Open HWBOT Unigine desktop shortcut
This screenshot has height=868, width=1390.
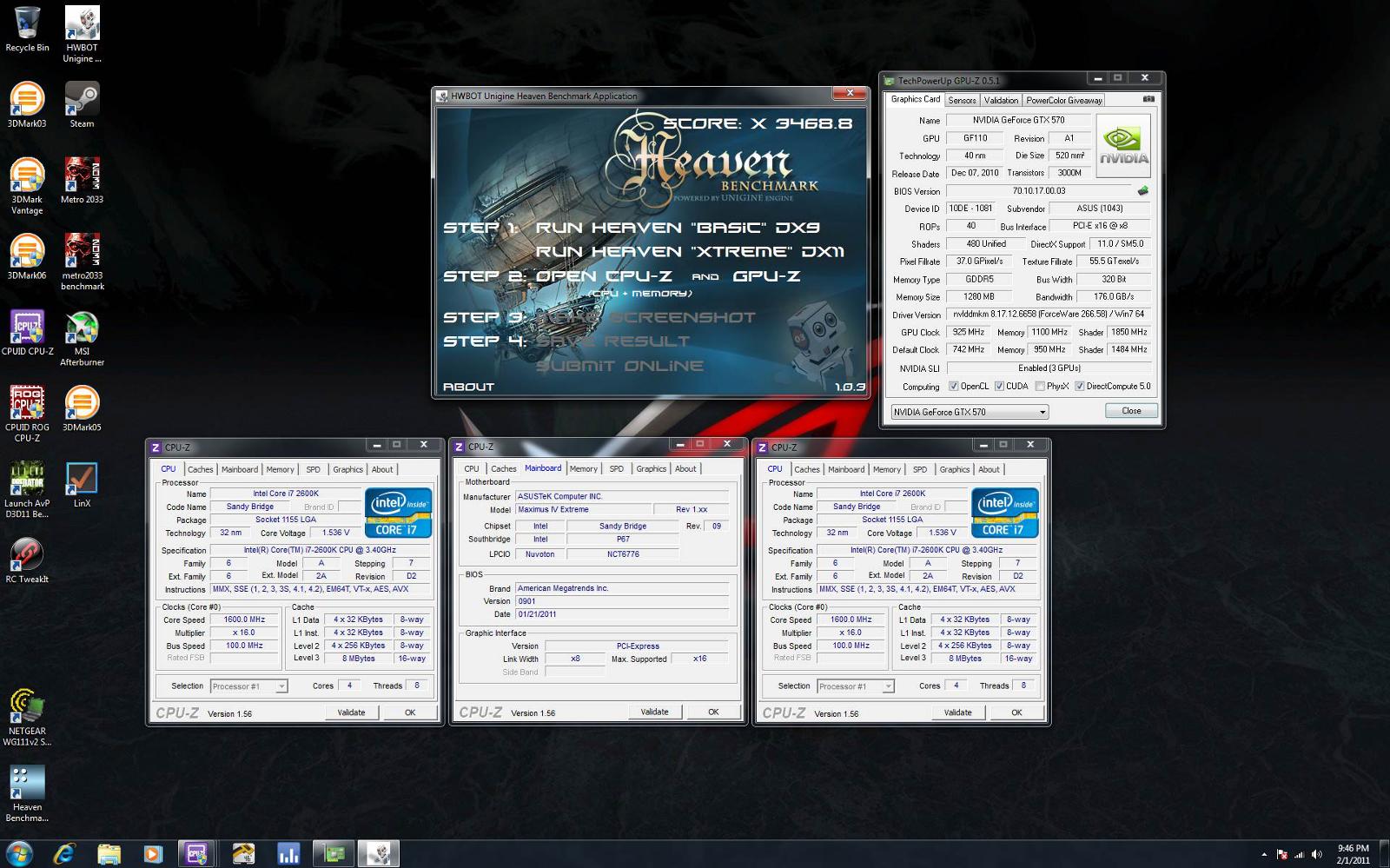click(x=82, y=35)
